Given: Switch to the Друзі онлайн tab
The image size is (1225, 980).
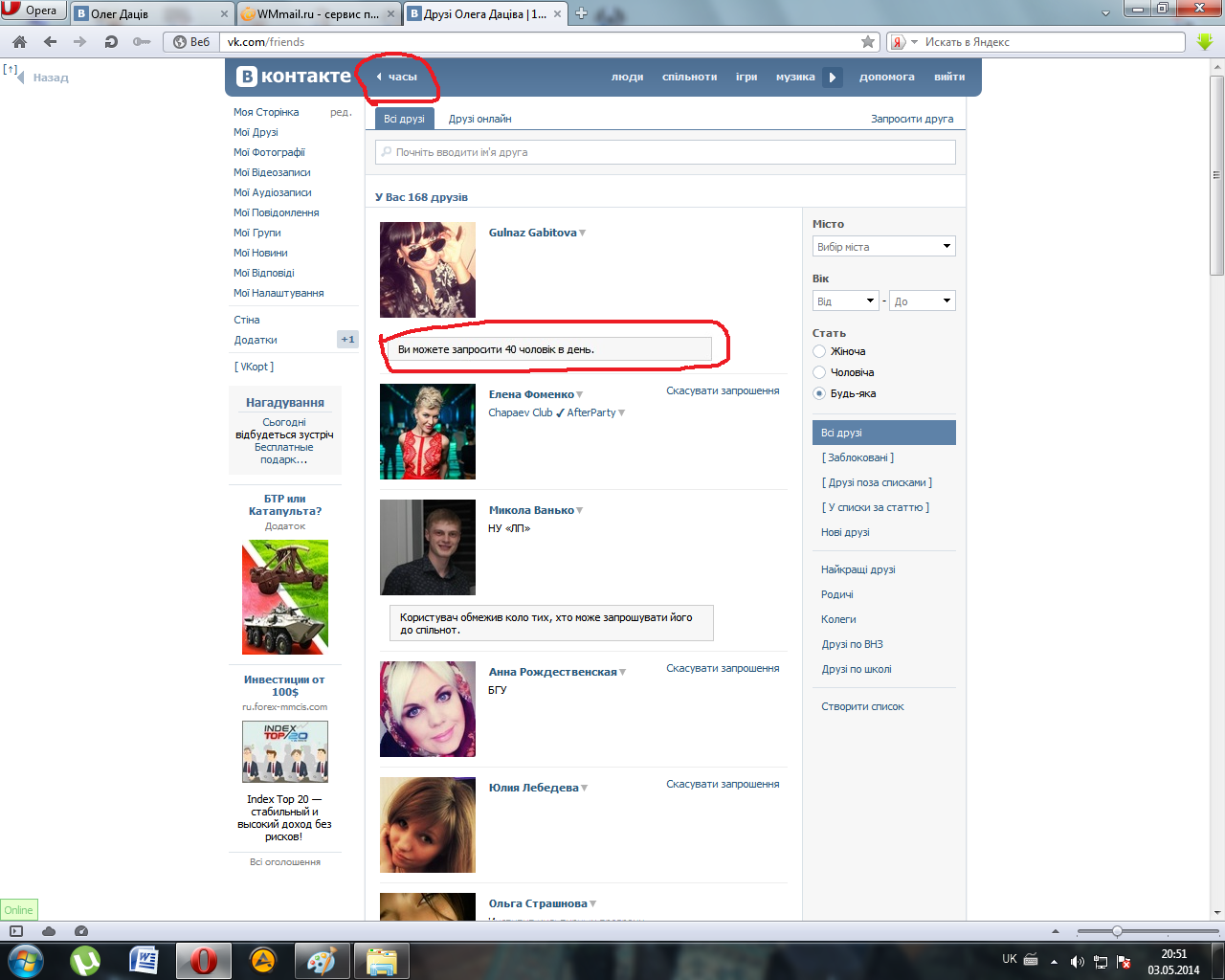Looking at the screenshot, I should 480,119.
